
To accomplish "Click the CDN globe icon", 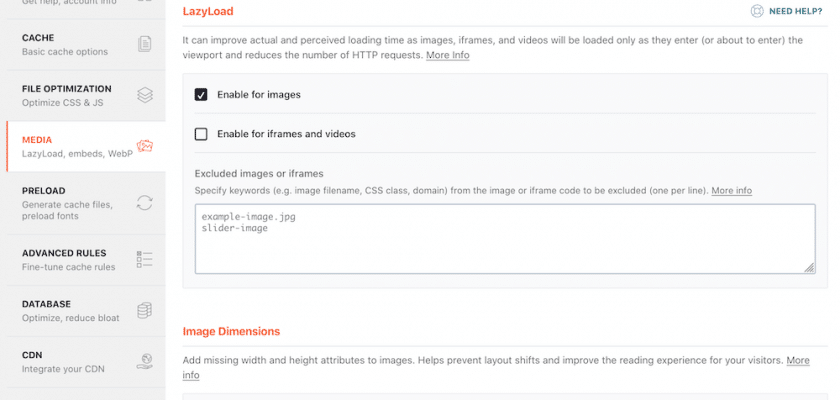I will point(145,361).
